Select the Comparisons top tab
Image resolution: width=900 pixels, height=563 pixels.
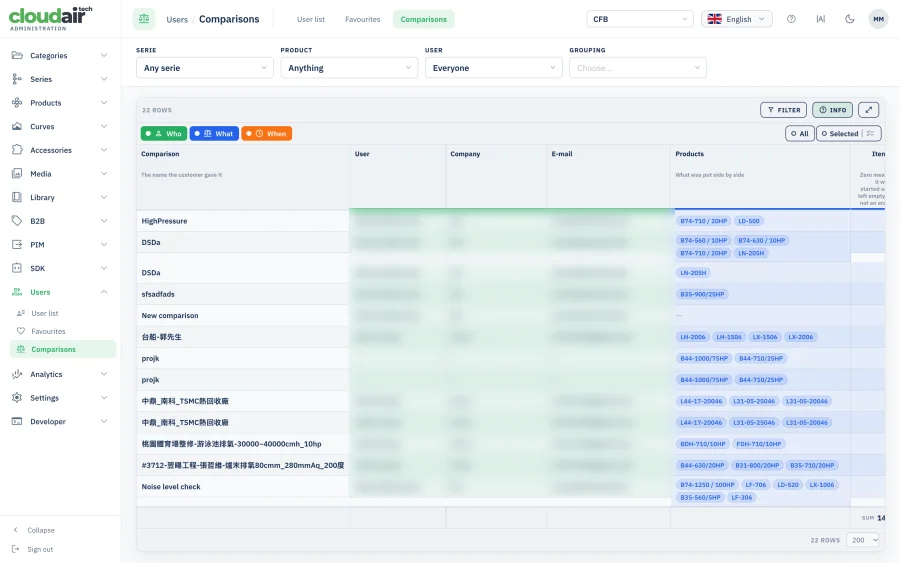click(424, 19)
